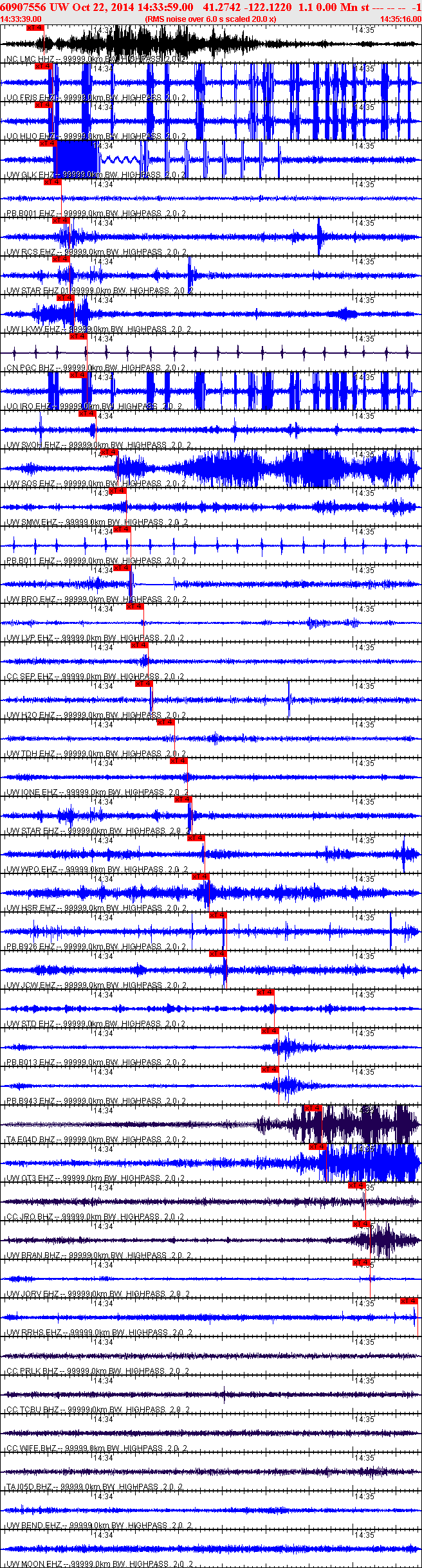Select station label UW STAR EHZ 01
The height and width of the screenshot is (1568, 422).
tap(37, 291)
